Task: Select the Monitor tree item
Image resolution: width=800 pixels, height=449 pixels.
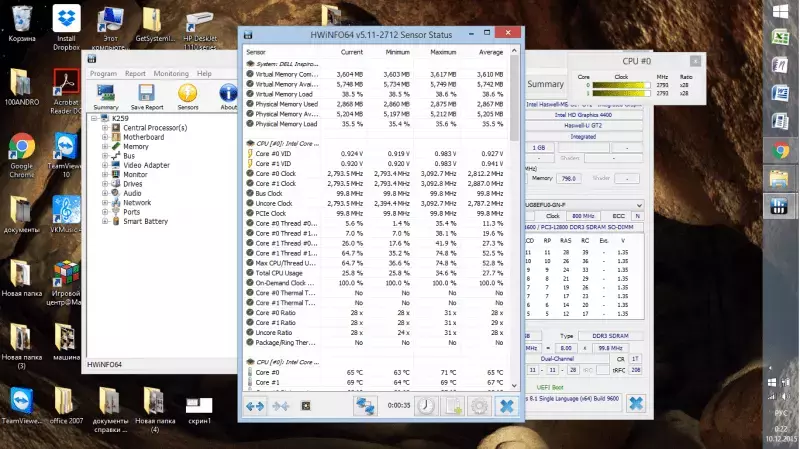Action: (x=135, y=174)
